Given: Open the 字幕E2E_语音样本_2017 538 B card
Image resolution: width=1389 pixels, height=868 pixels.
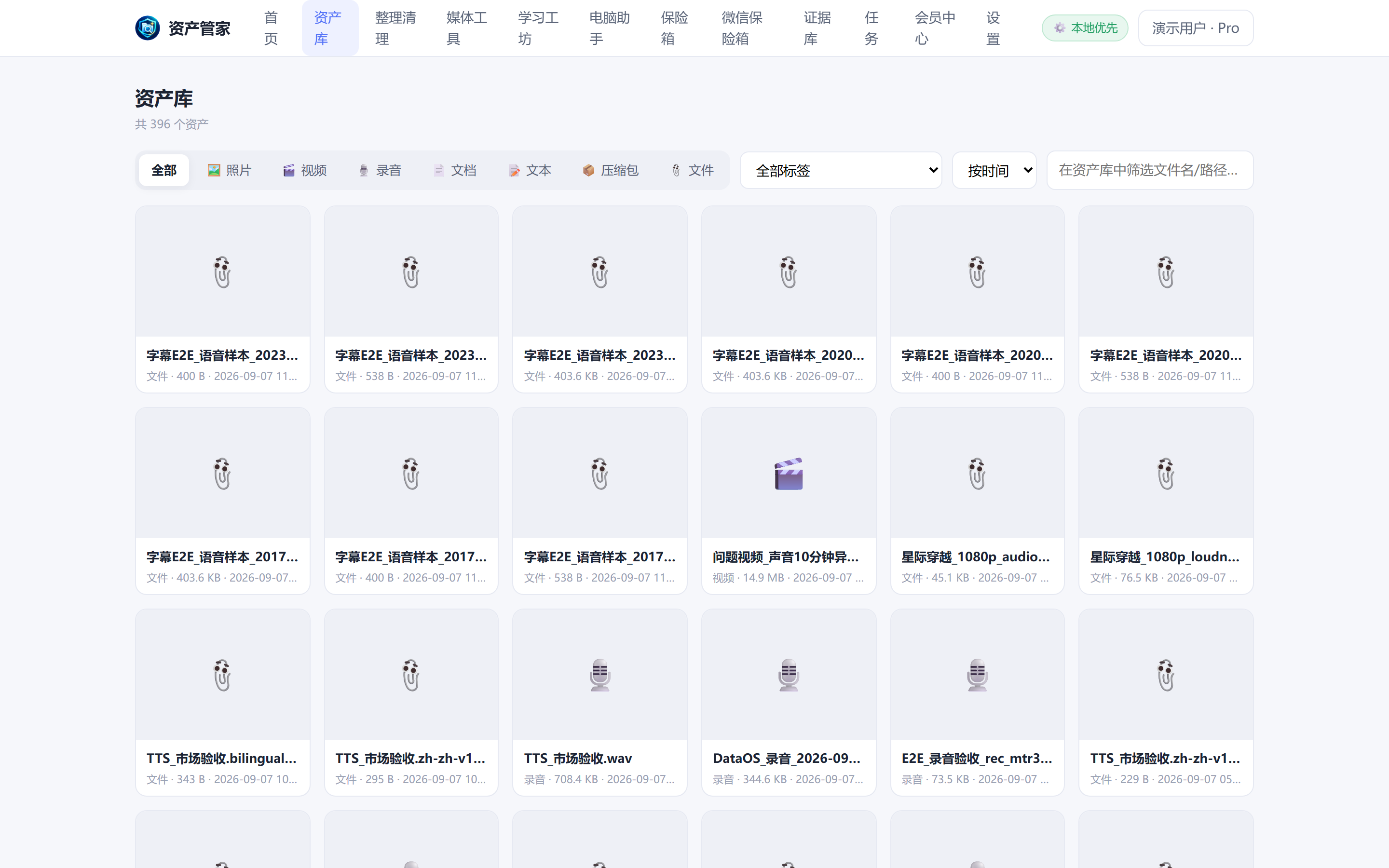Looking at the screenshot, I should click(x=600, y=501).
